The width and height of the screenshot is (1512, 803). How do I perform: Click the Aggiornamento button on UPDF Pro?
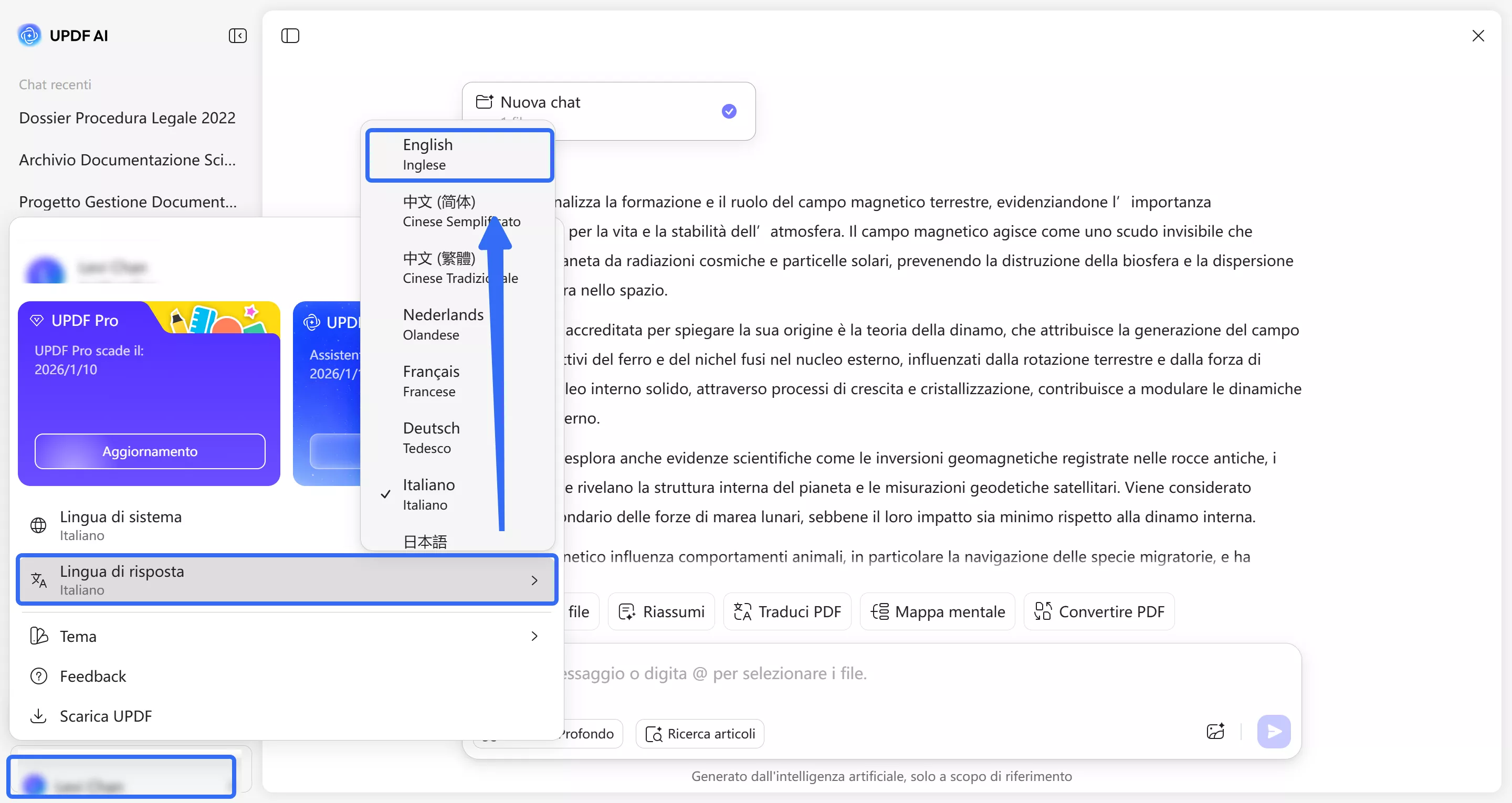[150, 451]
